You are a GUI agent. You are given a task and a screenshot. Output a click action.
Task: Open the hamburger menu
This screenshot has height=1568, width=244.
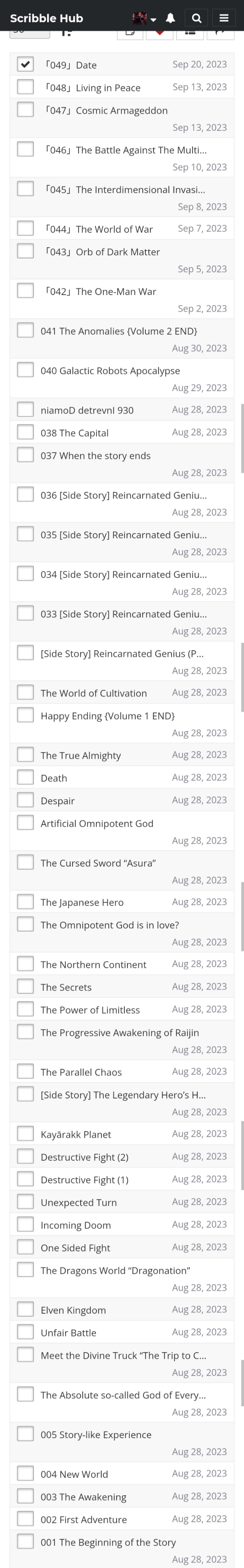(x=224, y=18)
